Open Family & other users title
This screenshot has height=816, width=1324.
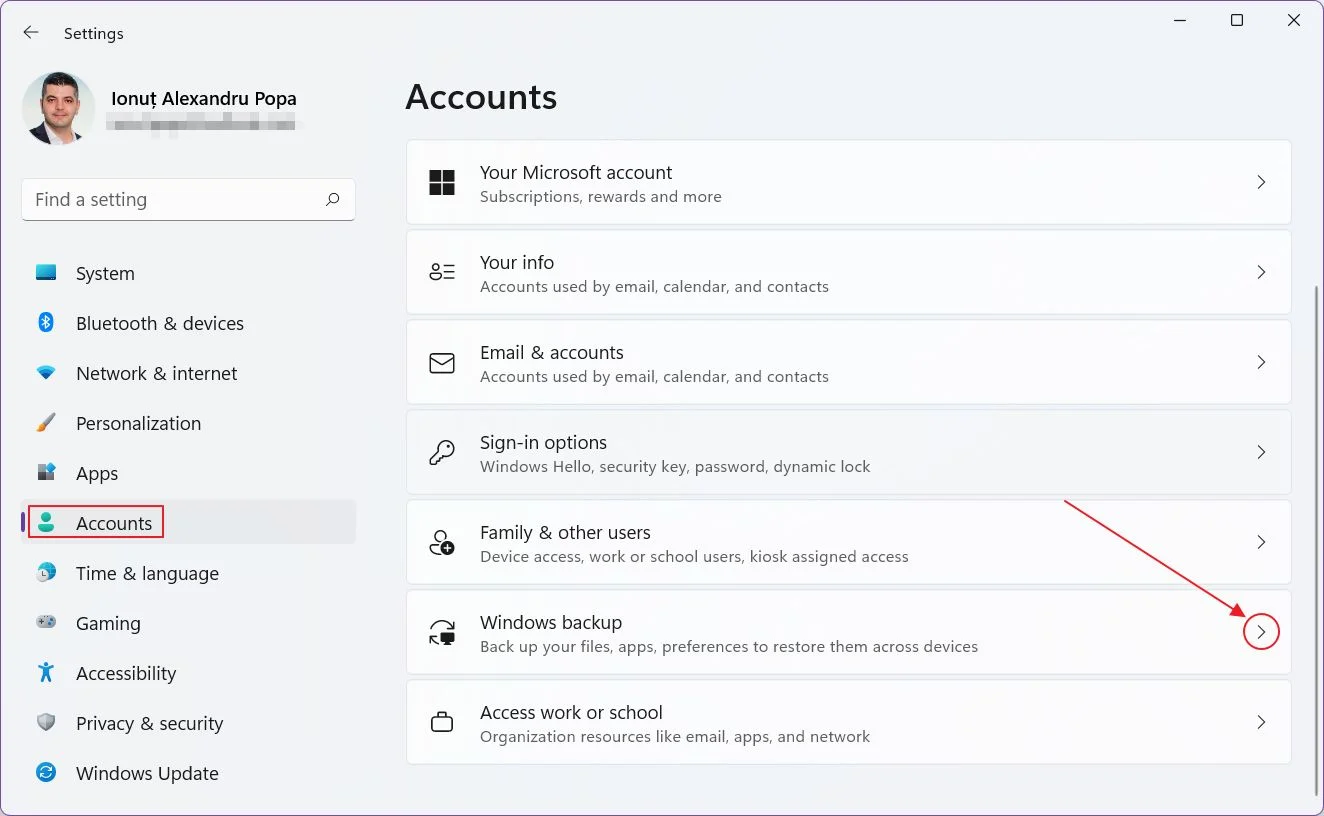click(565, 532)
